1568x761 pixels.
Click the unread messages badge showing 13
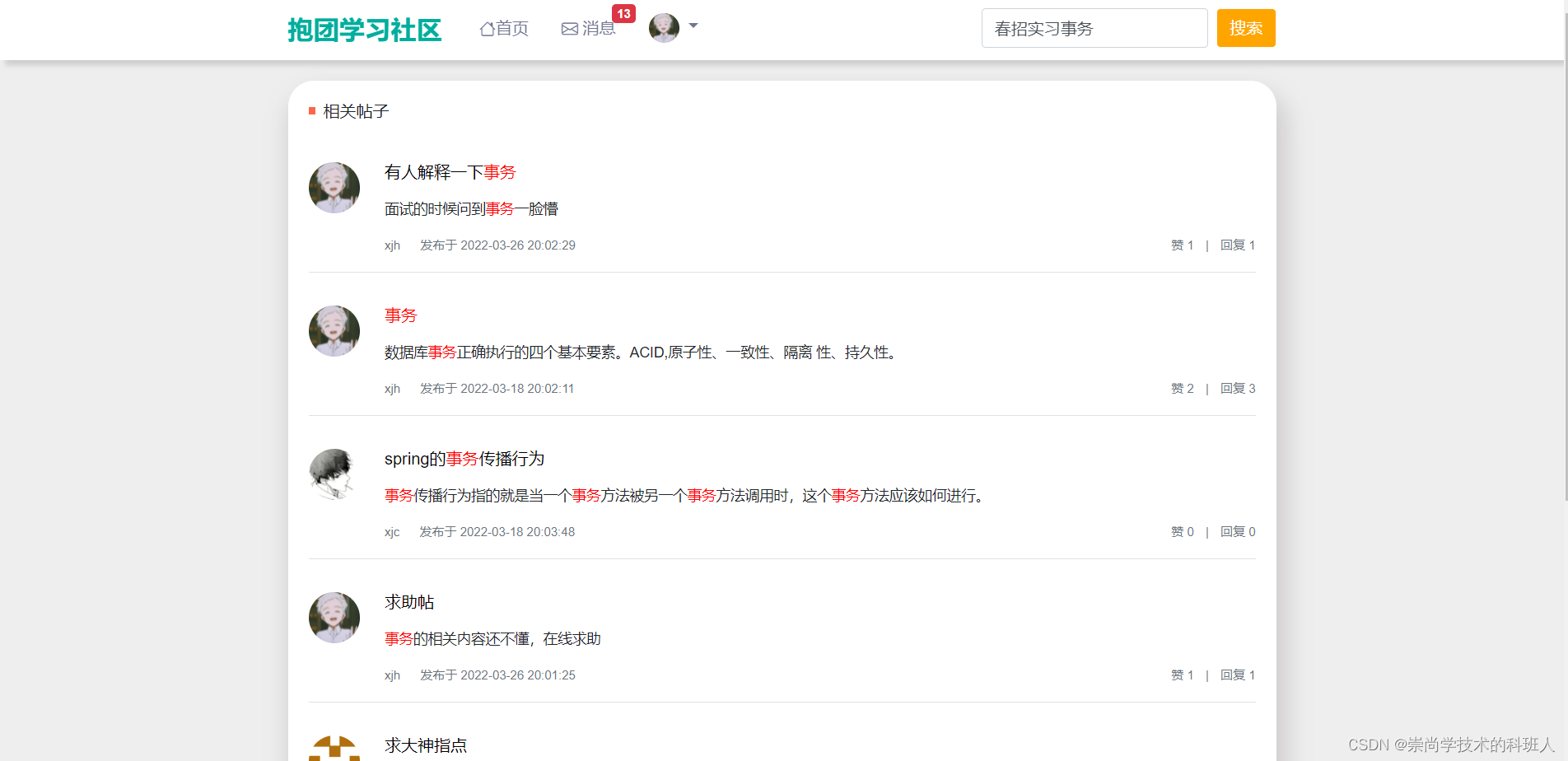coord(623,13)
